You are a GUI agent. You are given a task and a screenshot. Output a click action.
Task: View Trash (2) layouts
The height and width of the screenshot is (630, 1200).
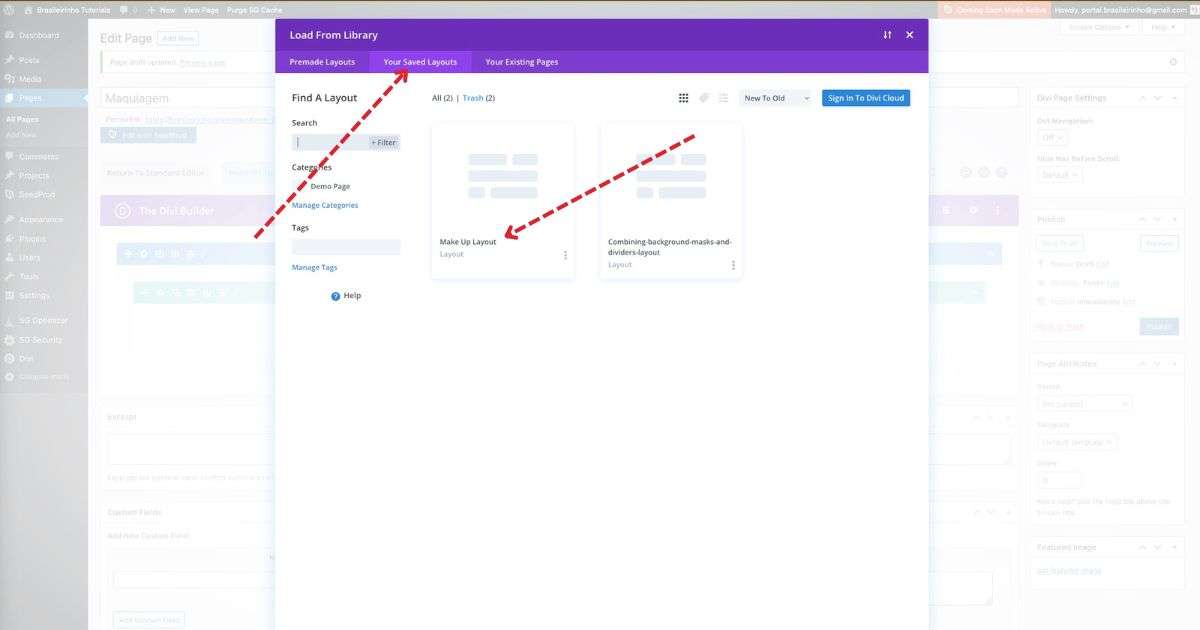click(478, 98)
